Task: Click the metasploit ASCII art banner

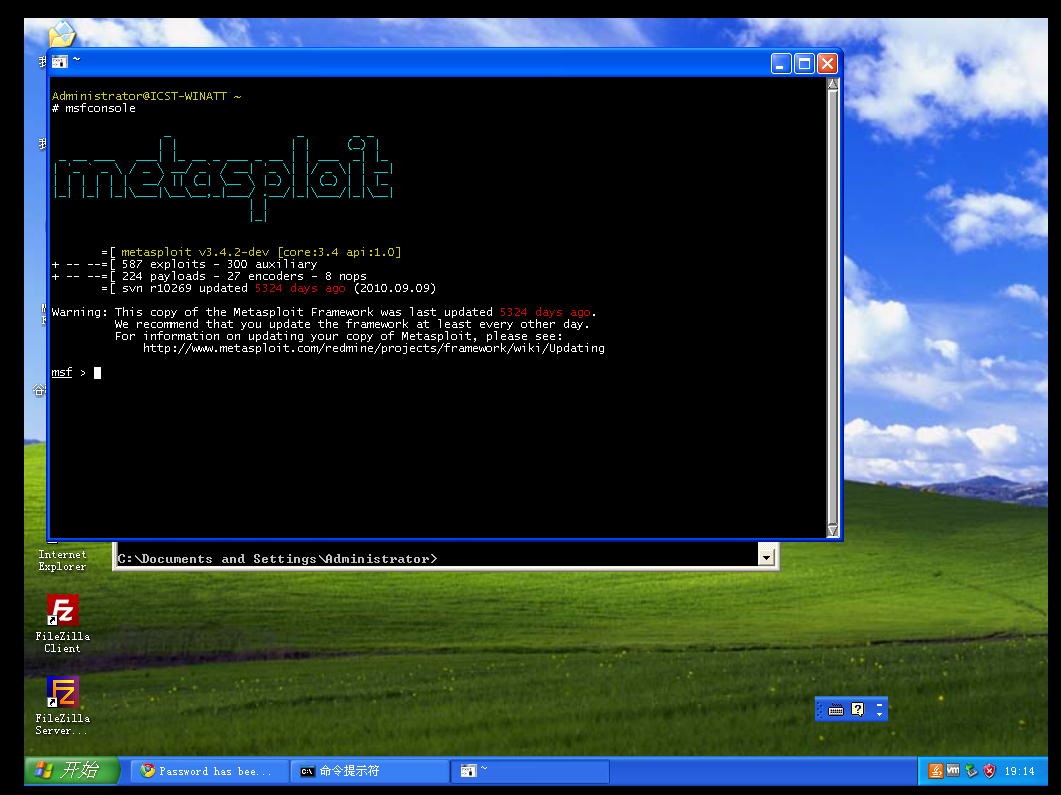Action: [223, 177]
